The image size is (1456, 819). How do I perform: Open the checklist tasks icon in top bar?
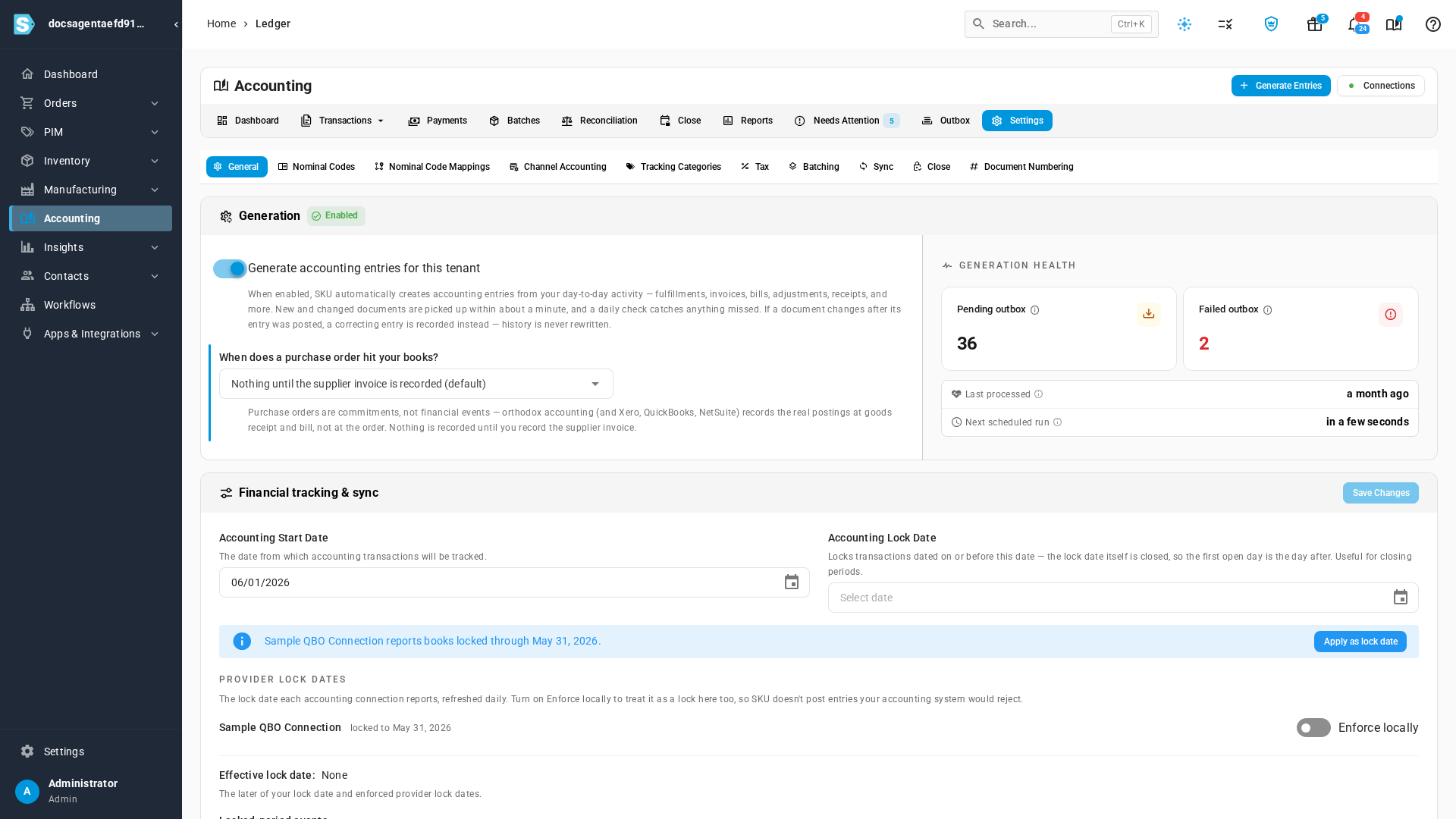tap(1225, 24)
